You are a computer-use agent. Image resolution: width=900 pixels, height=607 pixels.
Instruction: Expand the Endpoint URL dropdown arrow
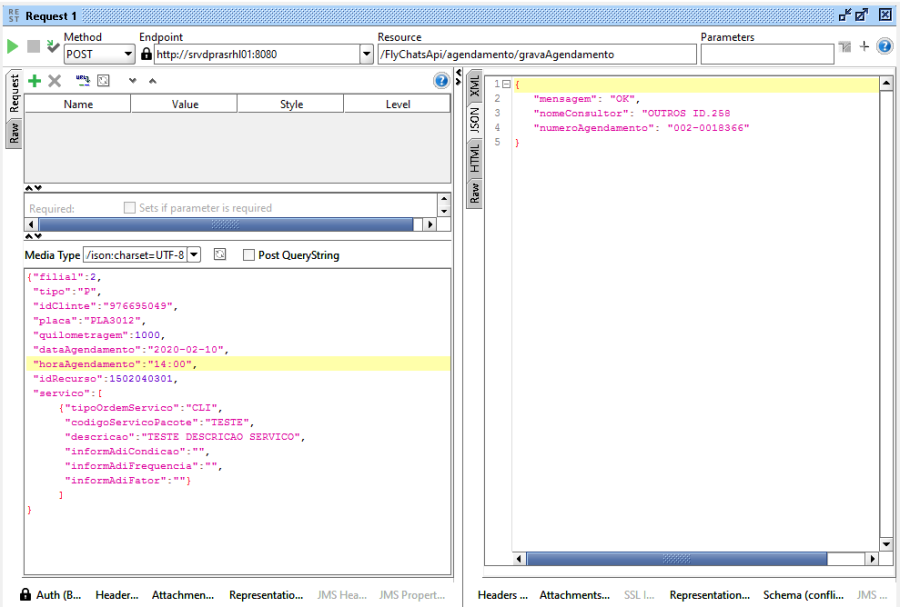[x=366, y=54]
